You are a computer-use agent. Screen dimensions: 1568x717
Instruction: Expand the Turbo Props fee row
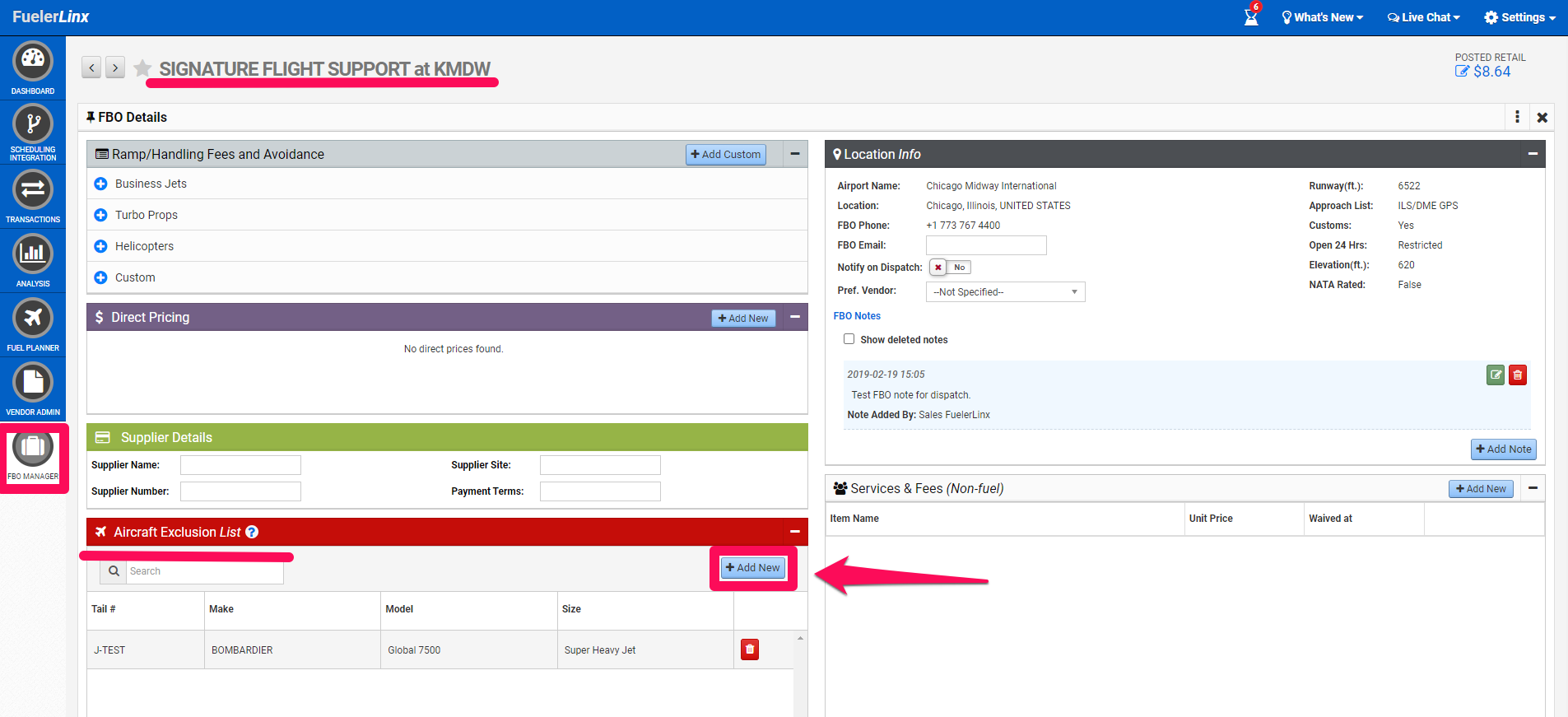coord(100,215)
